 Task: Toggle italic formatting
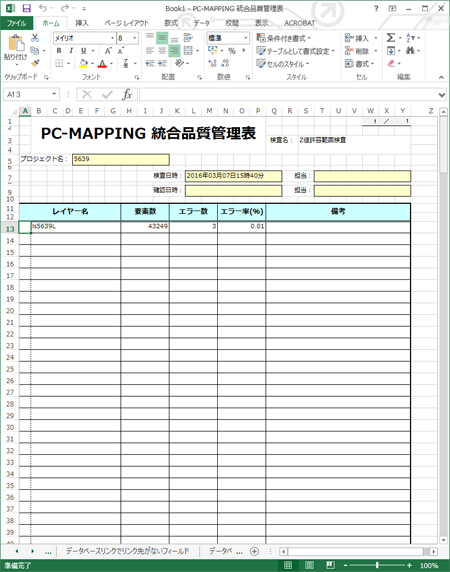[71, 51]
